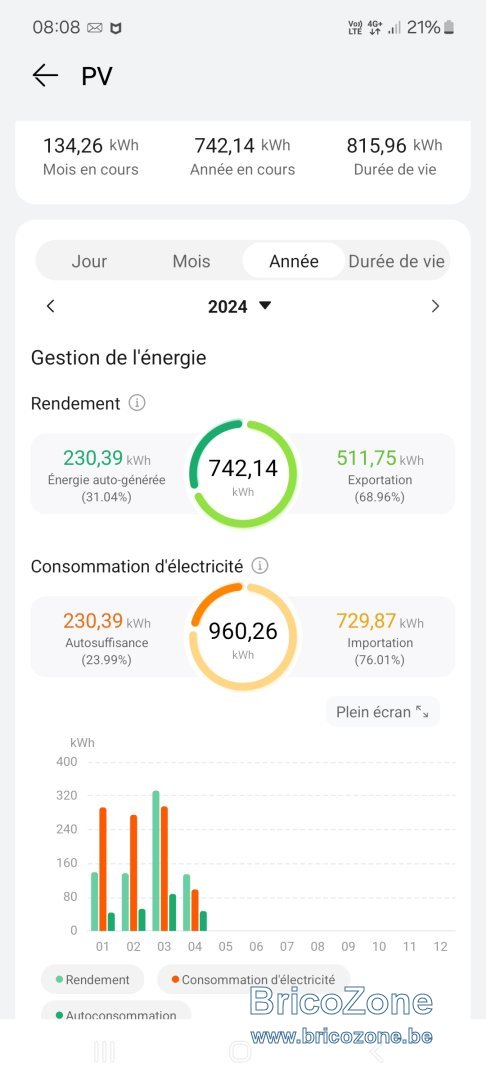
Task: Tap the month 03 bars in the chart
Action: (x=164, y=860)
